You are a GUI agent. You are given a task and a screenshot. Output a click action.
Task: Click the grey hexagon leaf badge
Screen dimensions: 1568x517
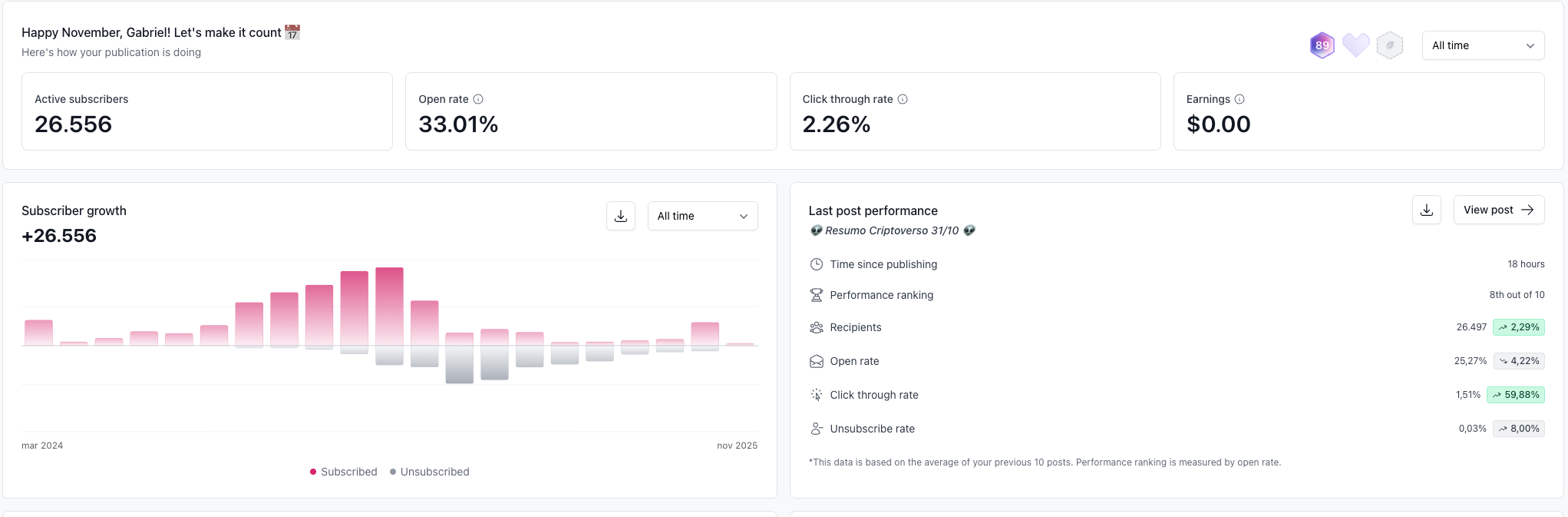tap(1389, 45)
